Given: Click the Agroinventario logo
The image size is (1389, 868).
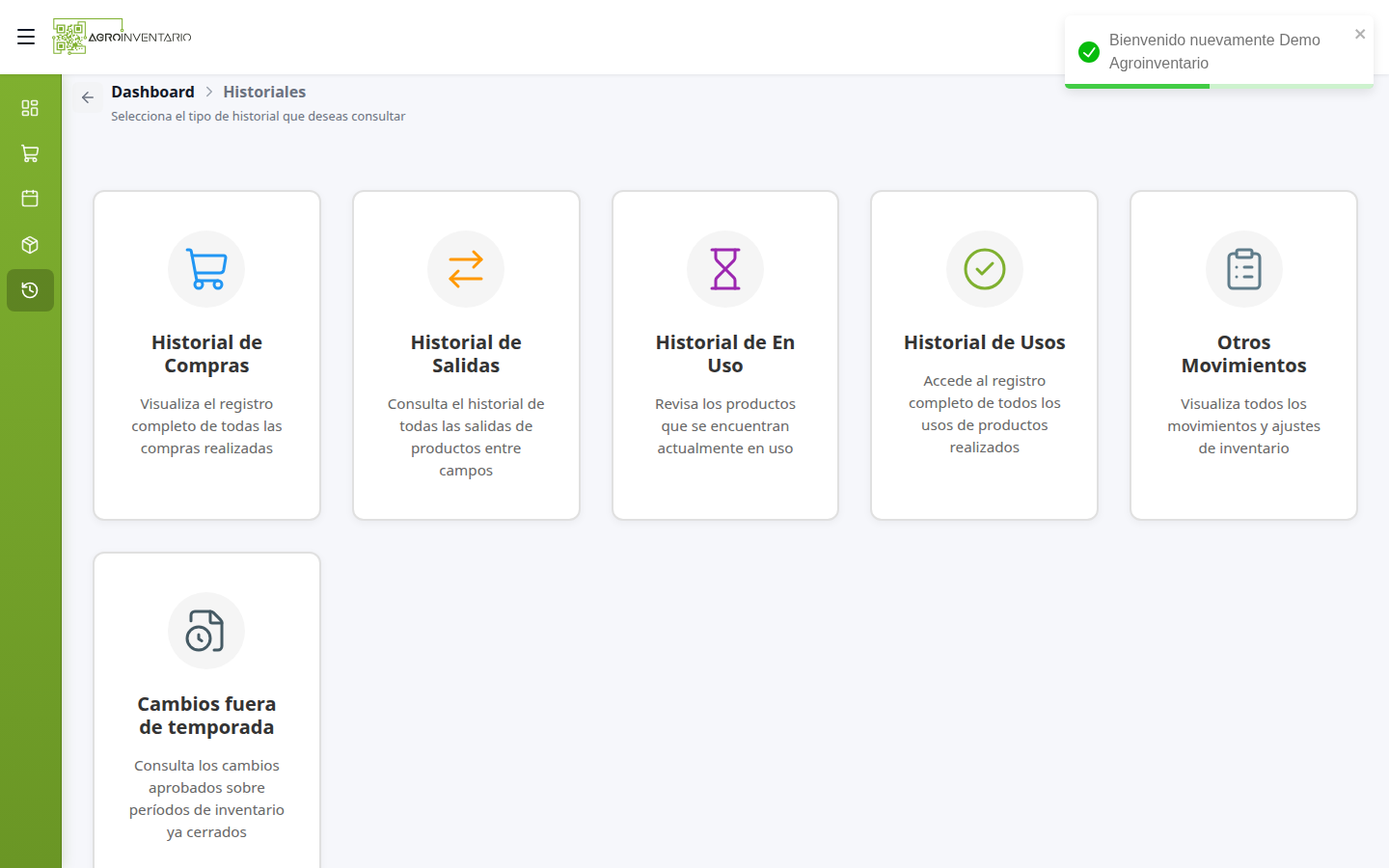Looking at the screenshot, I should click(x=123, y=37).
